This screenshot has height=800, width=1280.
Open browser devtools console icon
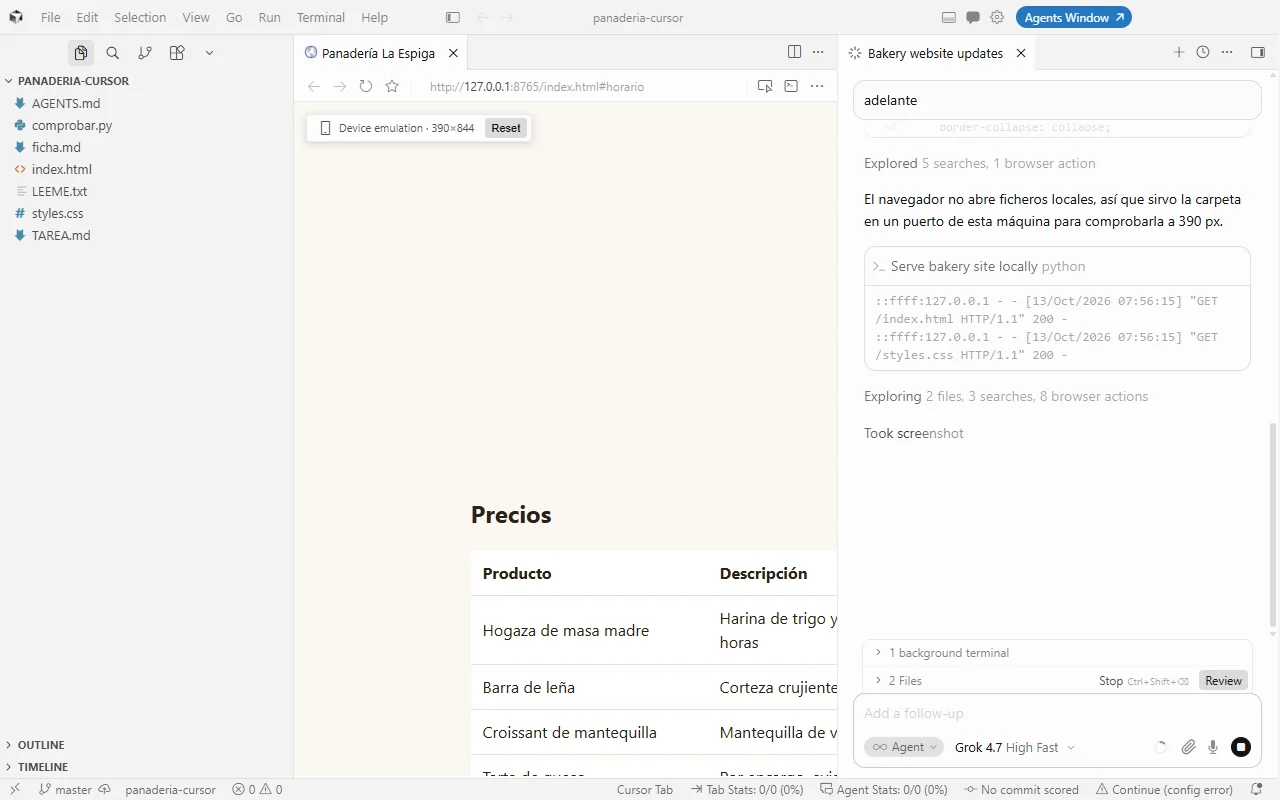point(791,86)
